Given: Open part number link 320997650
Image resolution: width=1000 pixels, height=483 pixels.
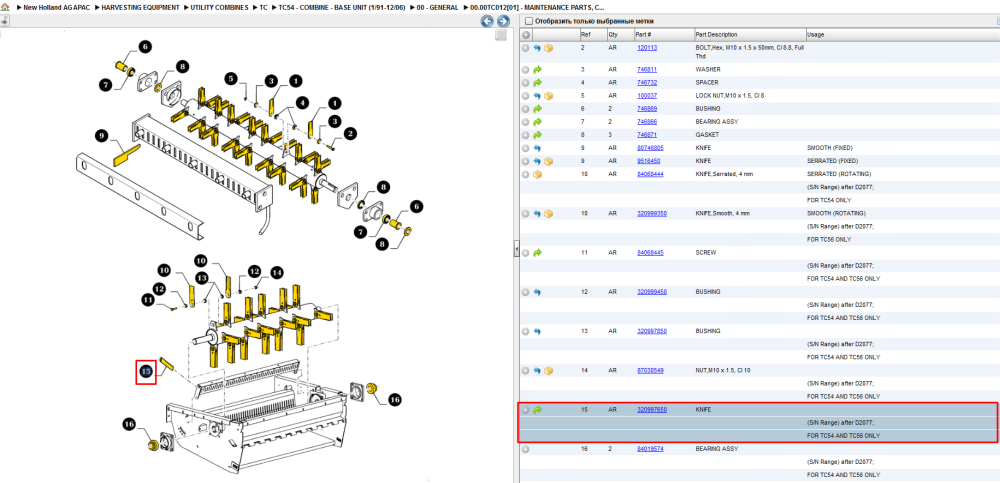Looking at the screenshot, I should tap(652, 410).
